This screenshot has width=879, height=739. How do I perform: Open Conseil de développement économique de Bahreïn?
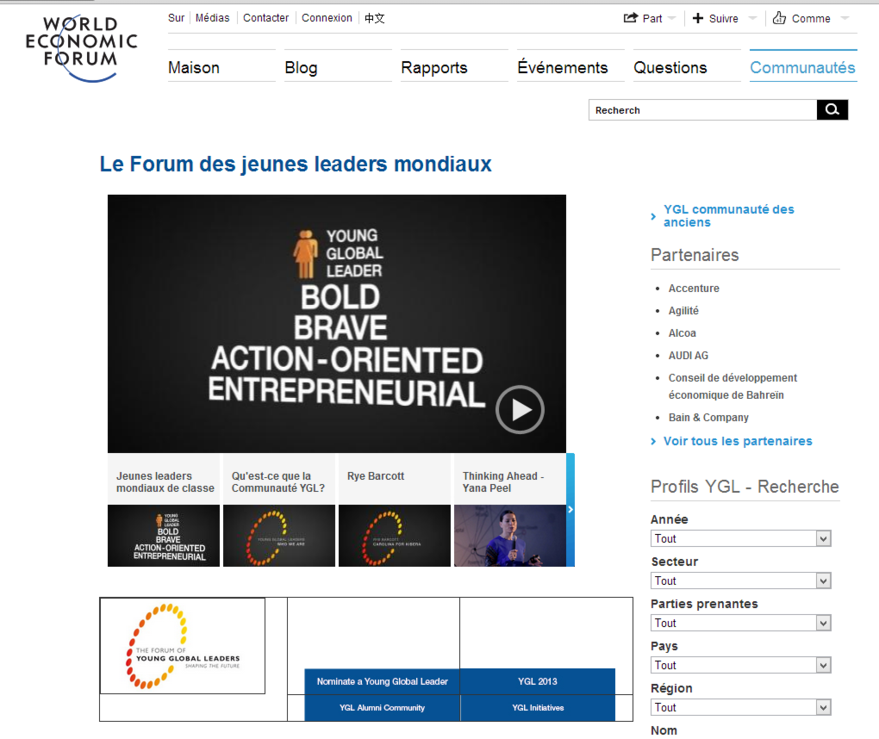tap(733, 386)
